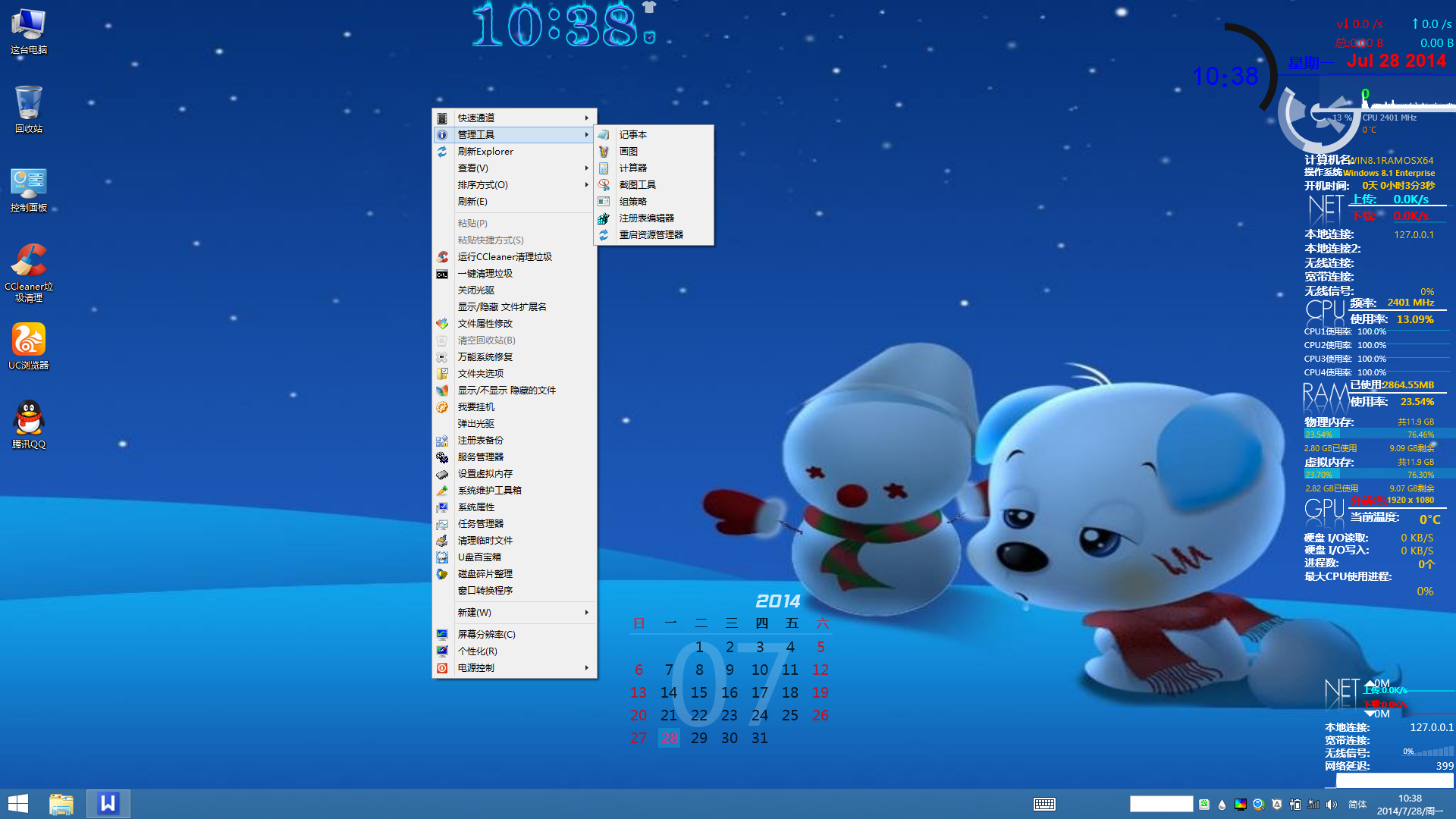Open 服务管理器 from the menu
Image resolution: width=1456 pixels, height=819 pixels.
tap(514, 457)
